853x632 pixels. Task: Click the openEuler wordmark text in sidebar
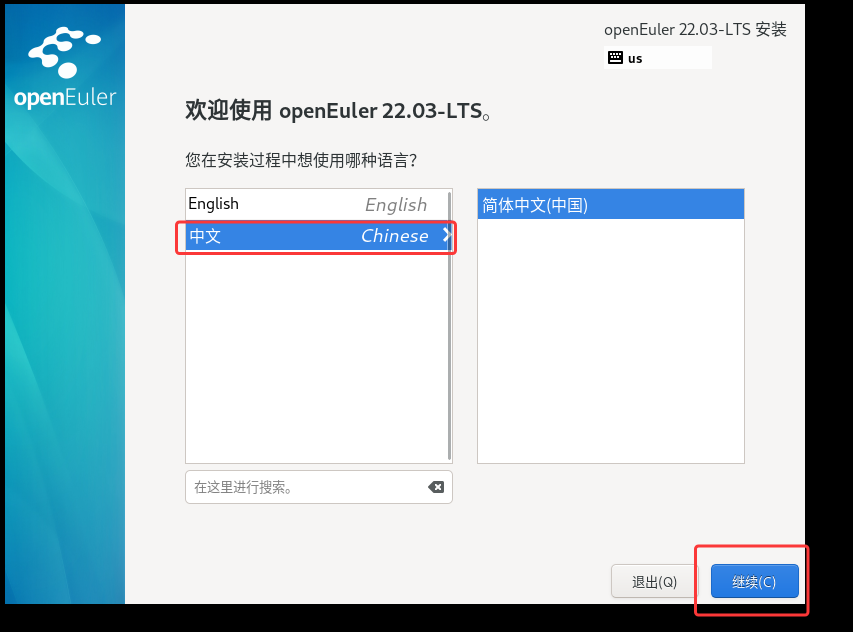65,97
